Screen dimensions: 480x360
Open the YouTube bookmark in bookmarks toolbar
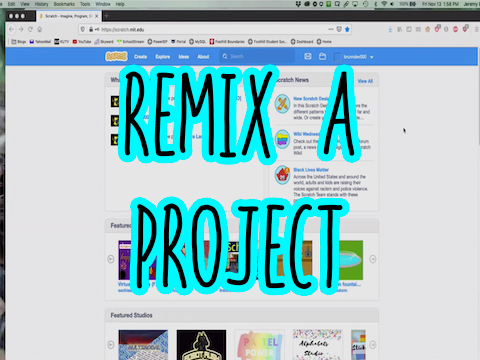82,42
